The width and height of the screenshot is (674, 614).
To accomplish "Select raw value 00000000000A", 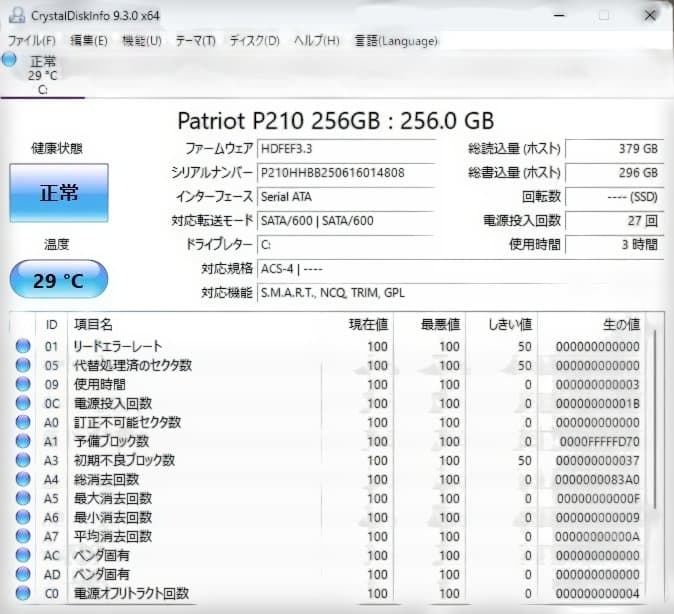I will pyautogui.click(x=597, y=537).
